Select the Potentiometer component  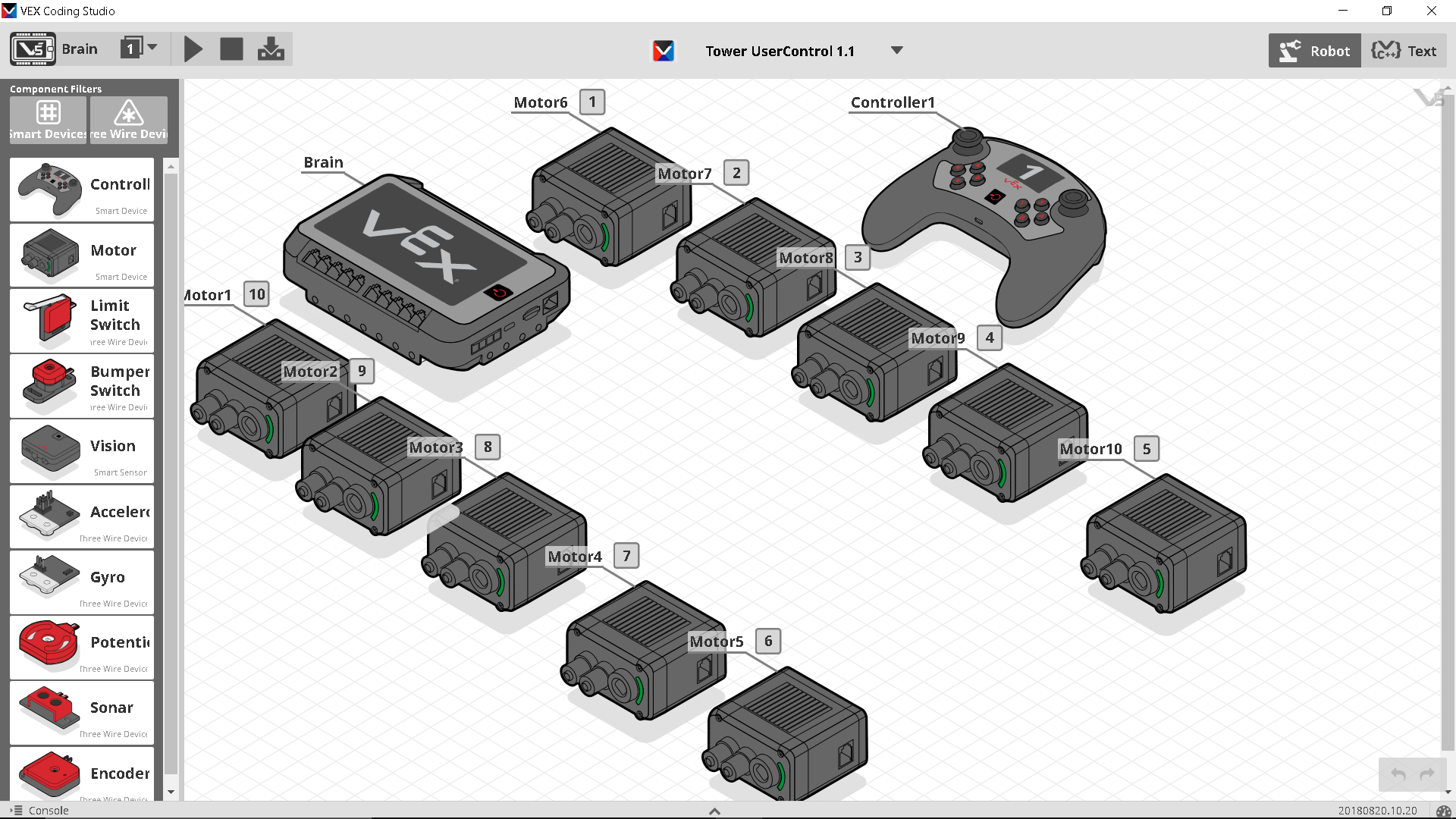point(82,648)
